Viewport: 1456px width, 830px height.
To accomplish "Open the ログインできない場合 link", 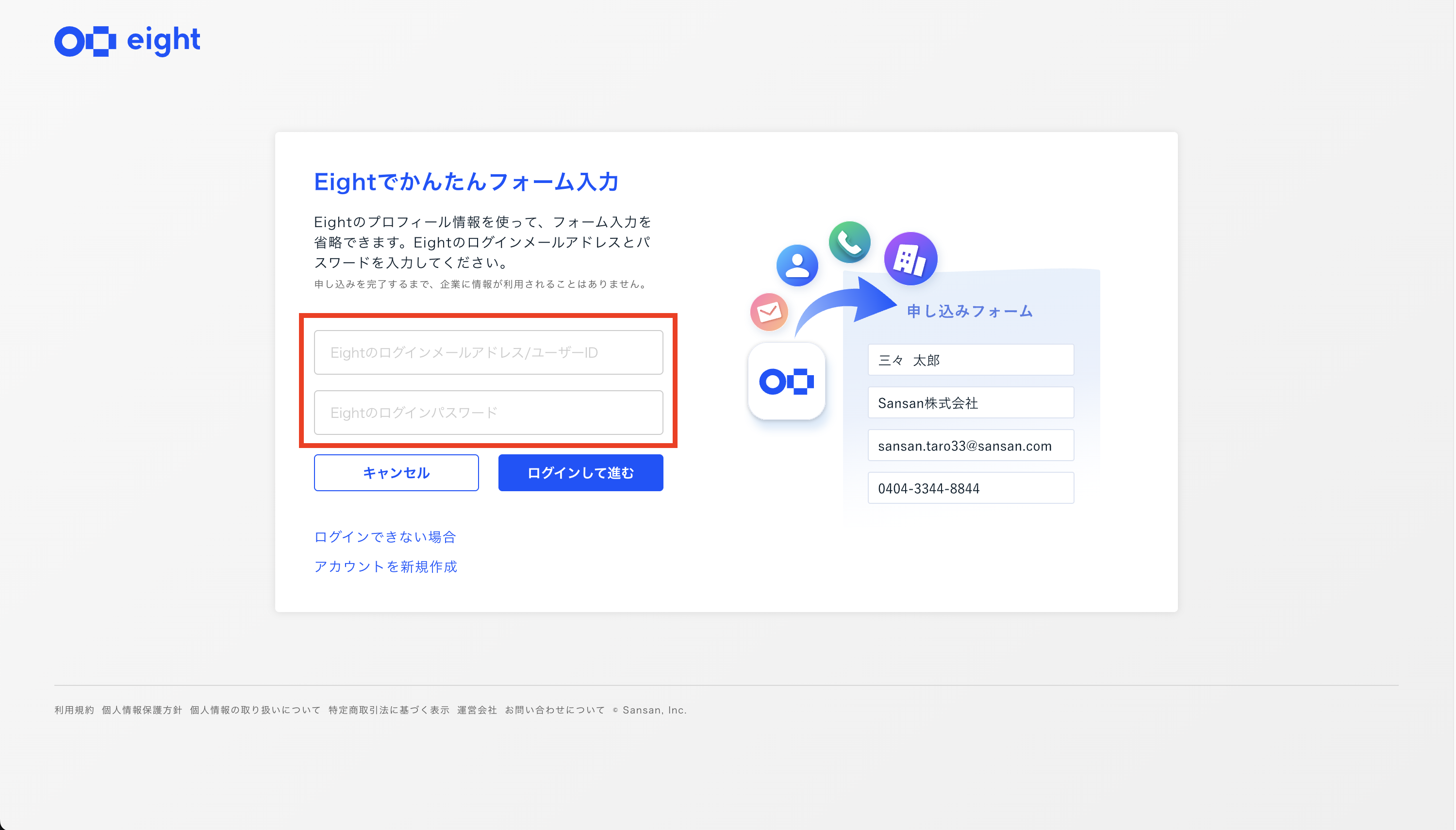I will click(385, 537).
